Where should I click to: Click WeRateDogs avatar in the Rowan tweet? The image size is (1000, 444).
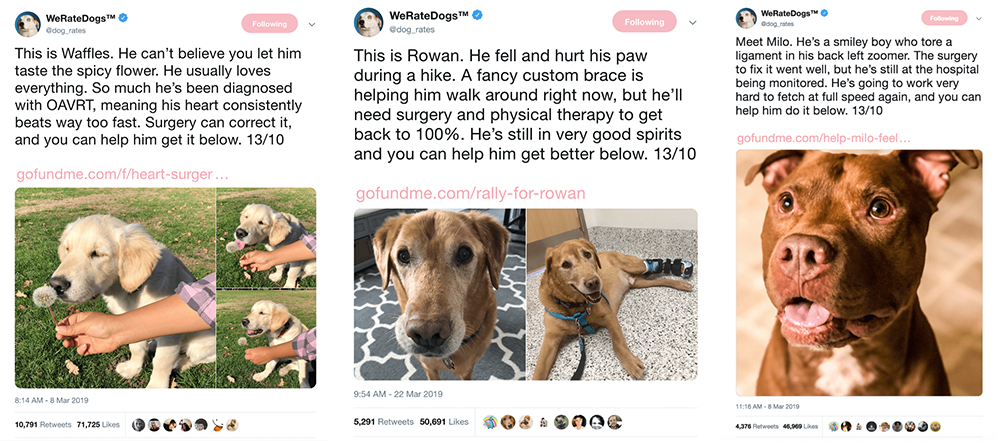[367, 21]
